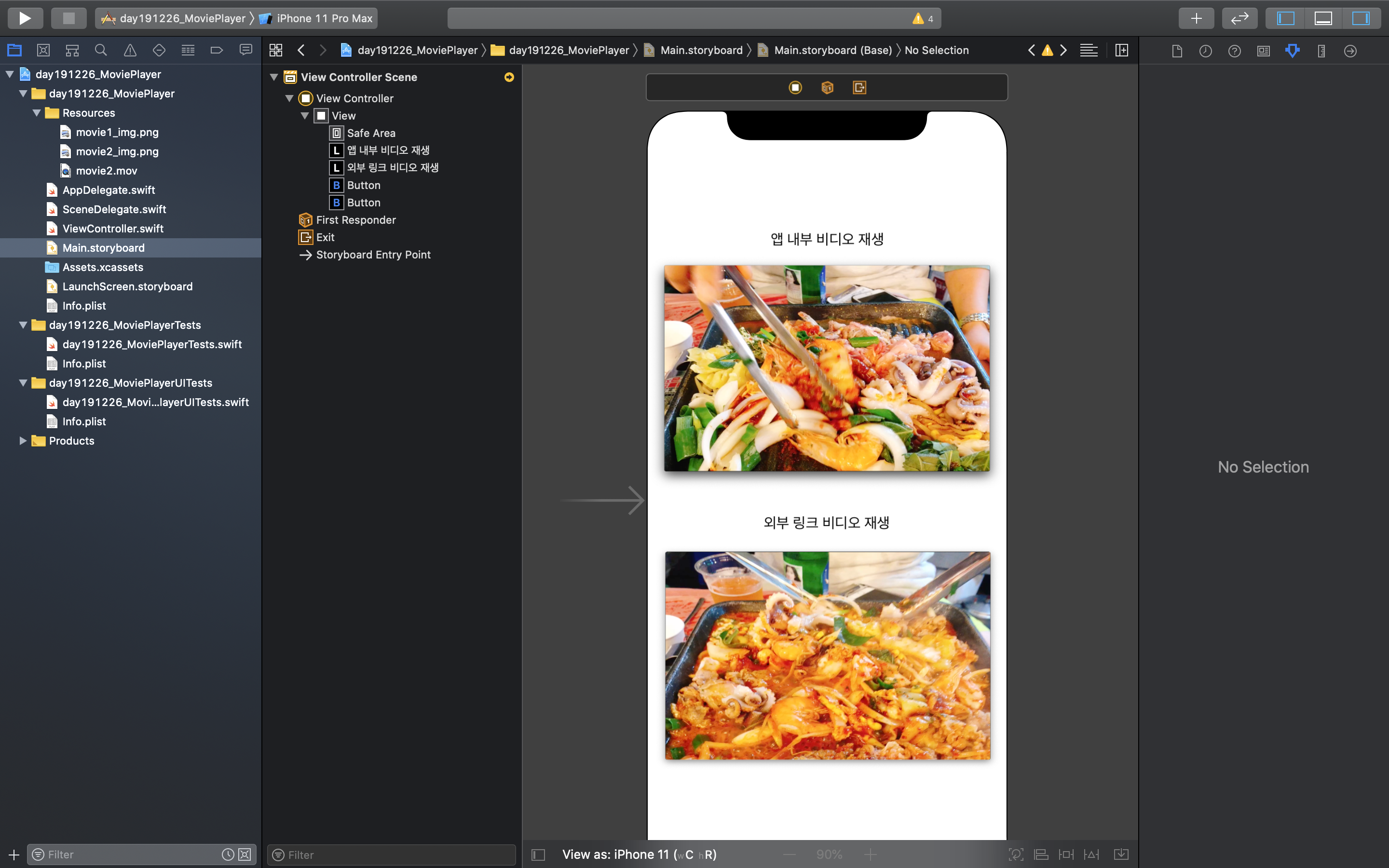Toggle the Inspectors panel visibility
The image size is (1389, 868).
coord(1360,18)
